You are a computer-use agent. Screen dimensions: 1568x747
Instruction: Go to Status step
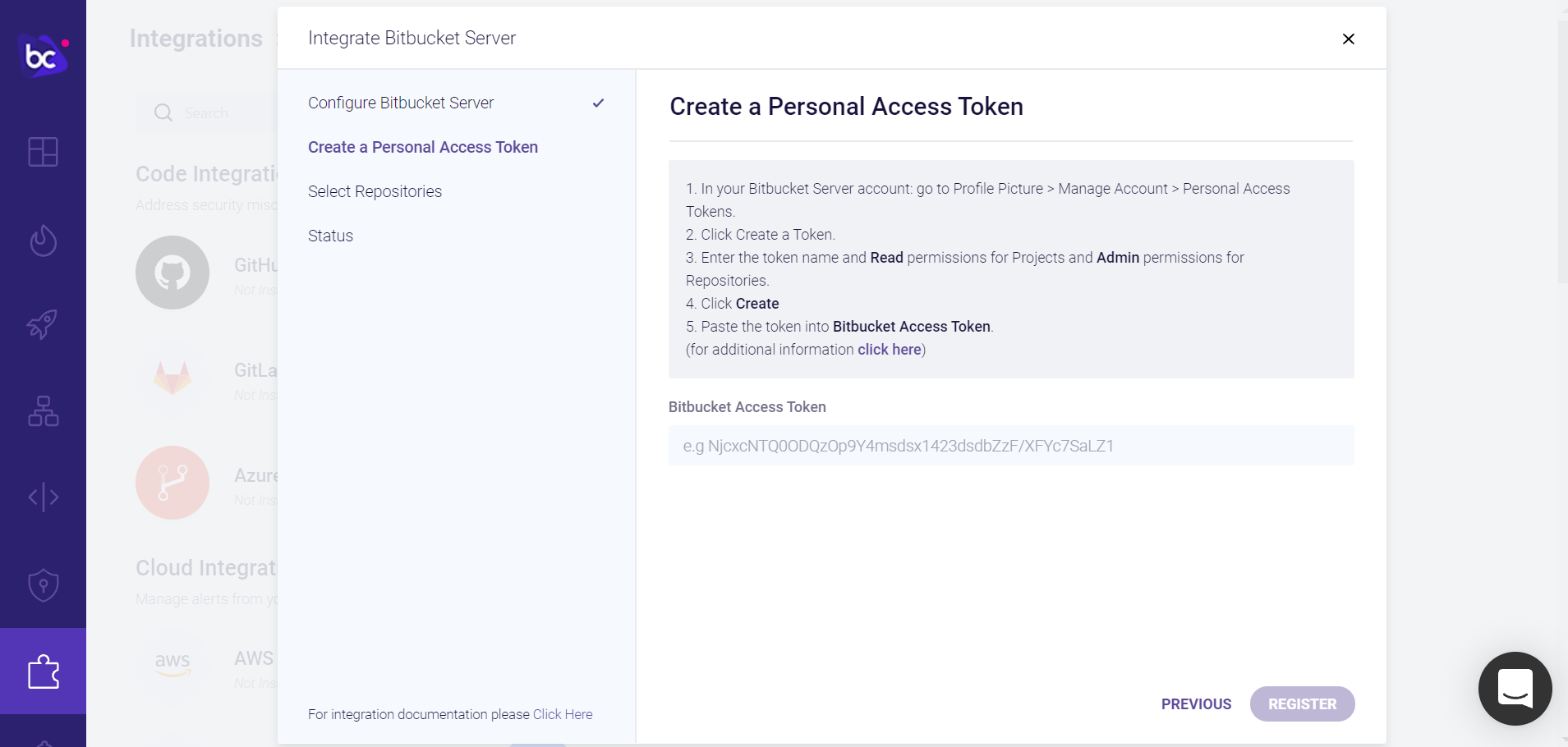(330, 236)
